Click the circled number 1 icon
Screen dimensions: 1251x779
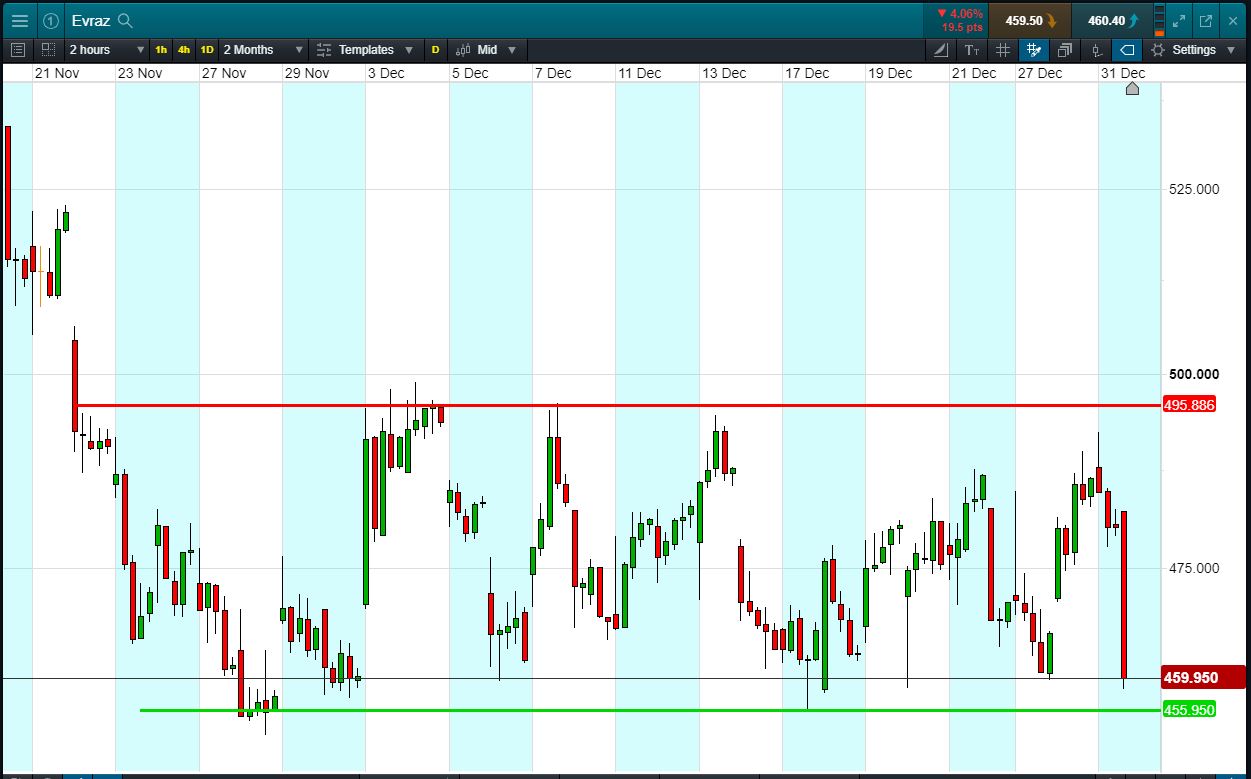51,20
